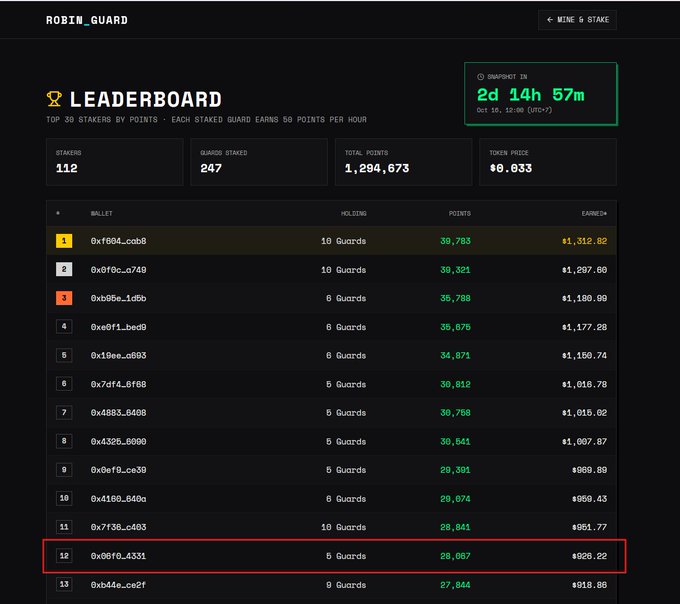
Task: Go back to Mine & Stake
Action: pos(577,20)
